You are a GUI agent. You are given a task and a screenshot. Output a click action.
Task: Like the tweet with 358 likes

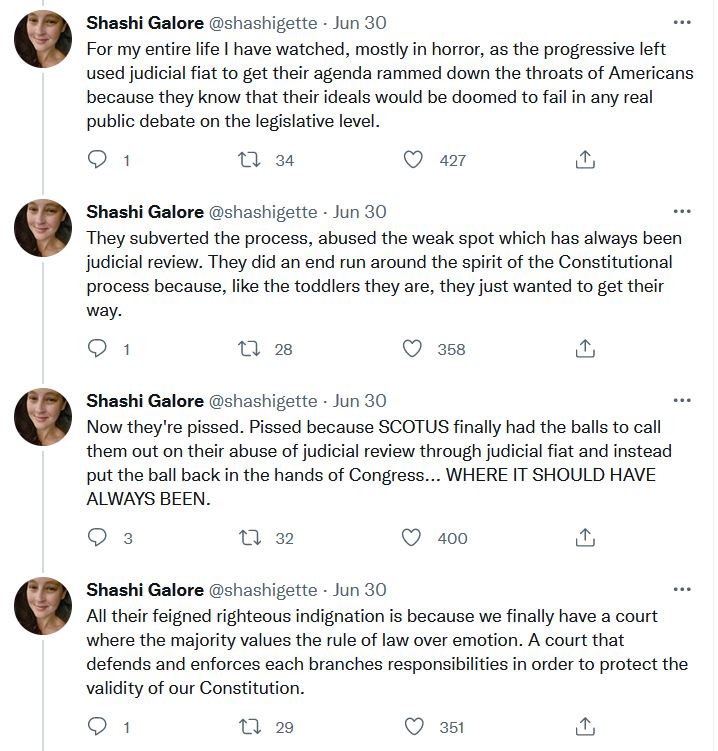point(411,348)
